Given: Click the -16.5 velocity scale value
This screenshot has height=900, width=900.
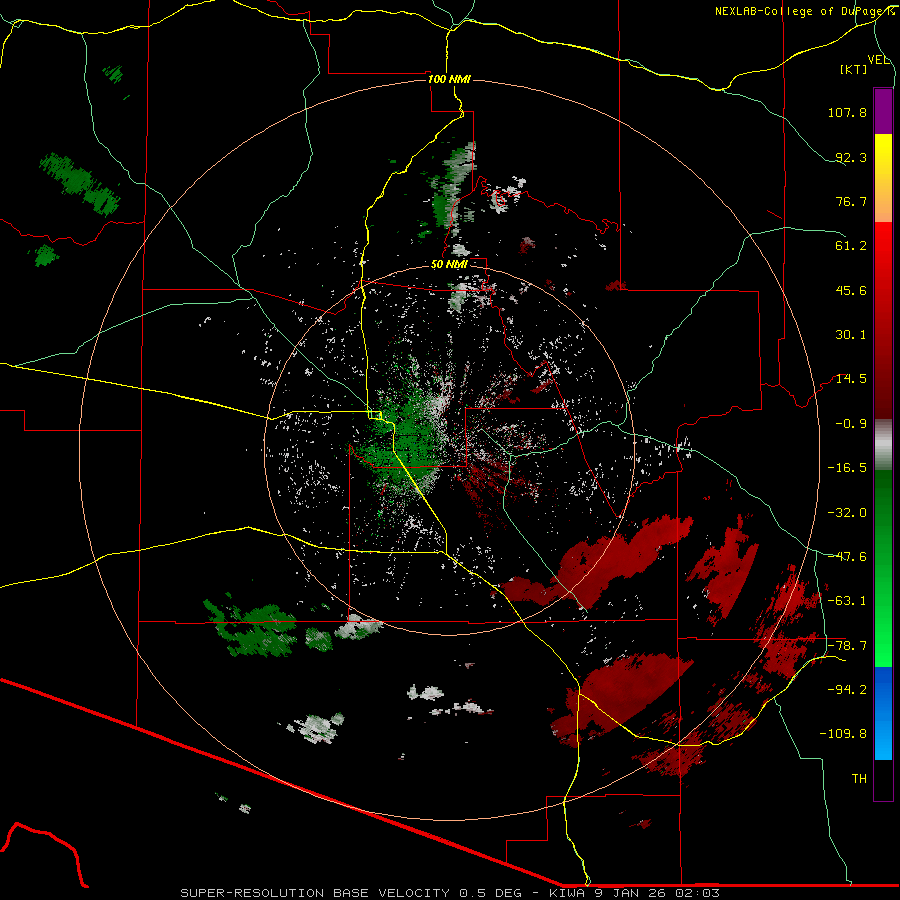Looking at the screenshot, I should 847,468.
